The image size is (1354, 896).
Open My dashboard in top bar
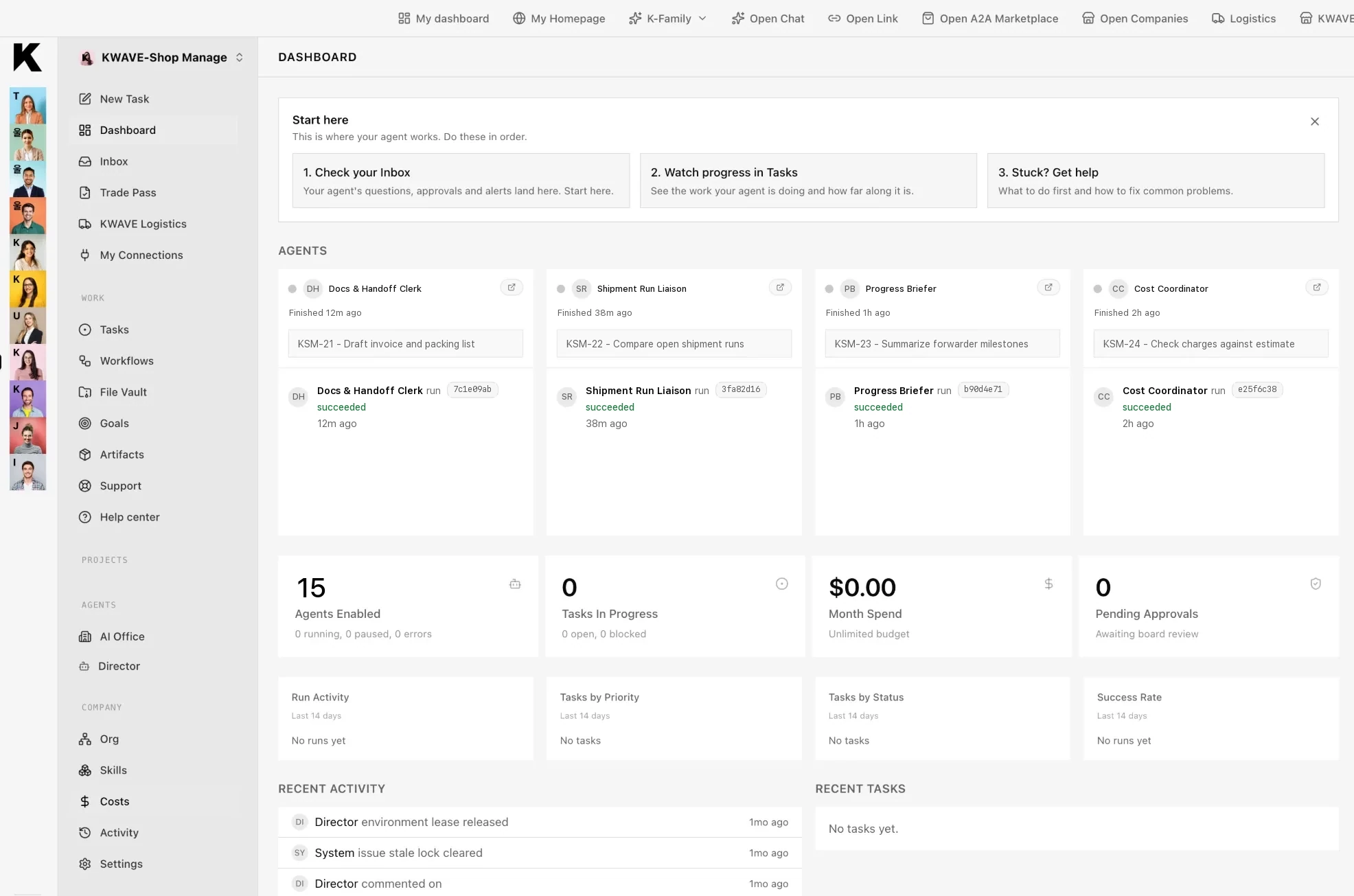444,19
